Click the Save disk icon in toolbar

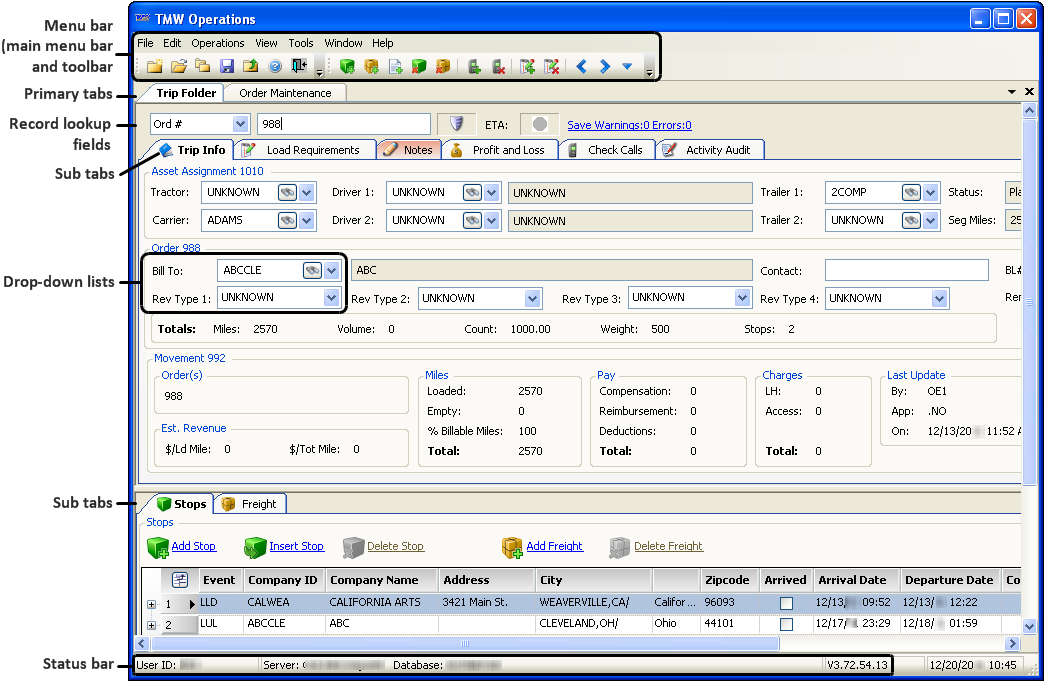pyautogui.click(x=227, y=67)
